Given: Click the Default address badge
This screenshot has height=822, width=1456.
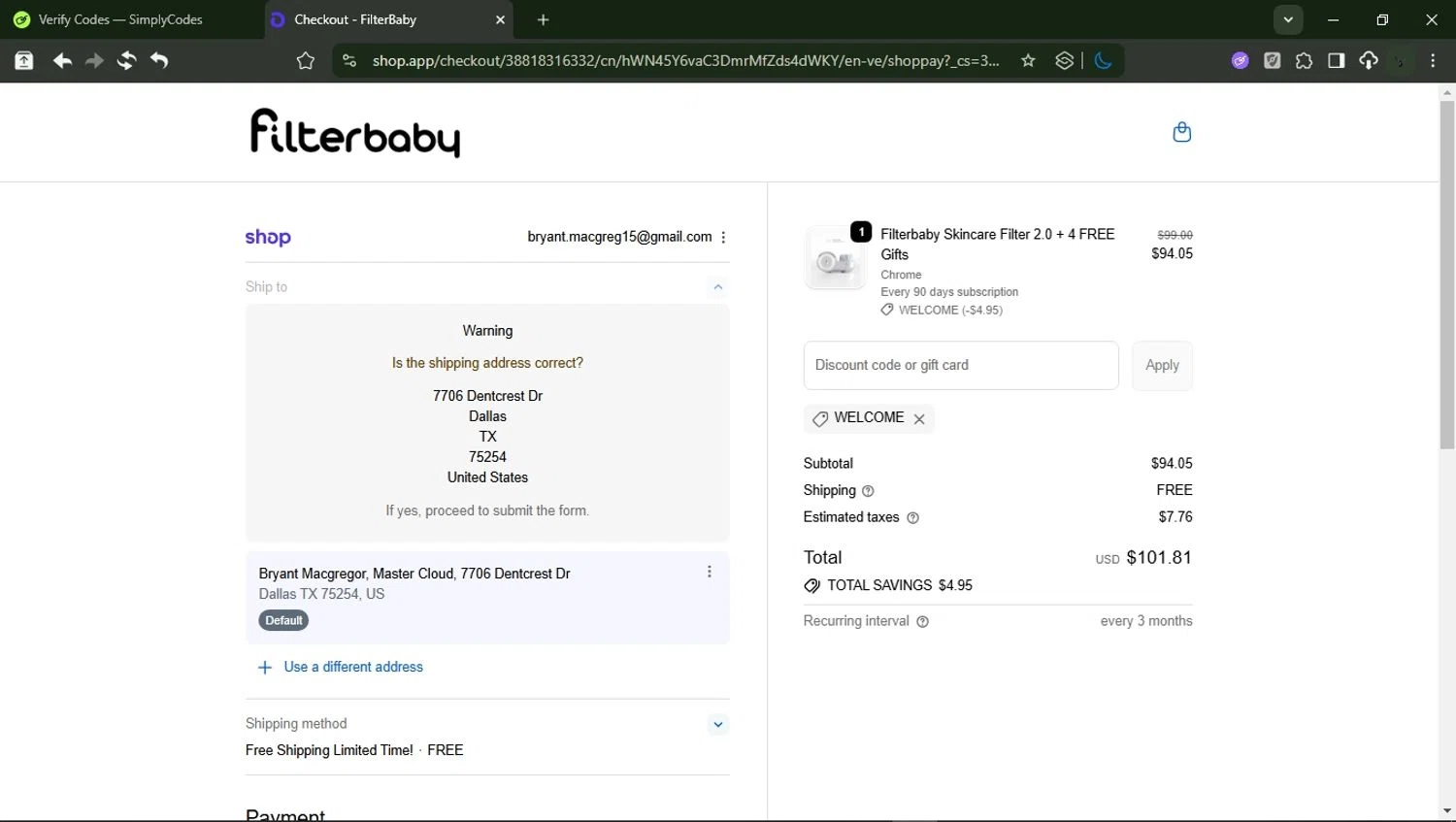Looking at the screenshot, I should coord(283,621).
